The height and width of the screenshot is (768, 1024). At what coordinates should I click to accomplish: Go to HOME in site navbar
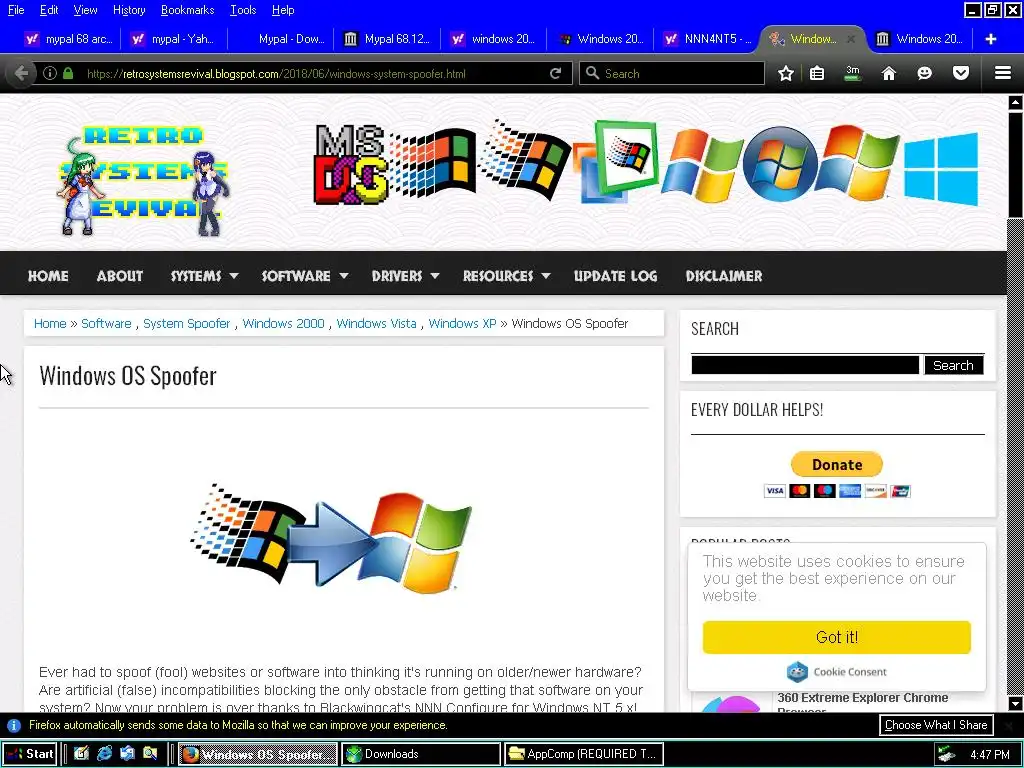48,276
